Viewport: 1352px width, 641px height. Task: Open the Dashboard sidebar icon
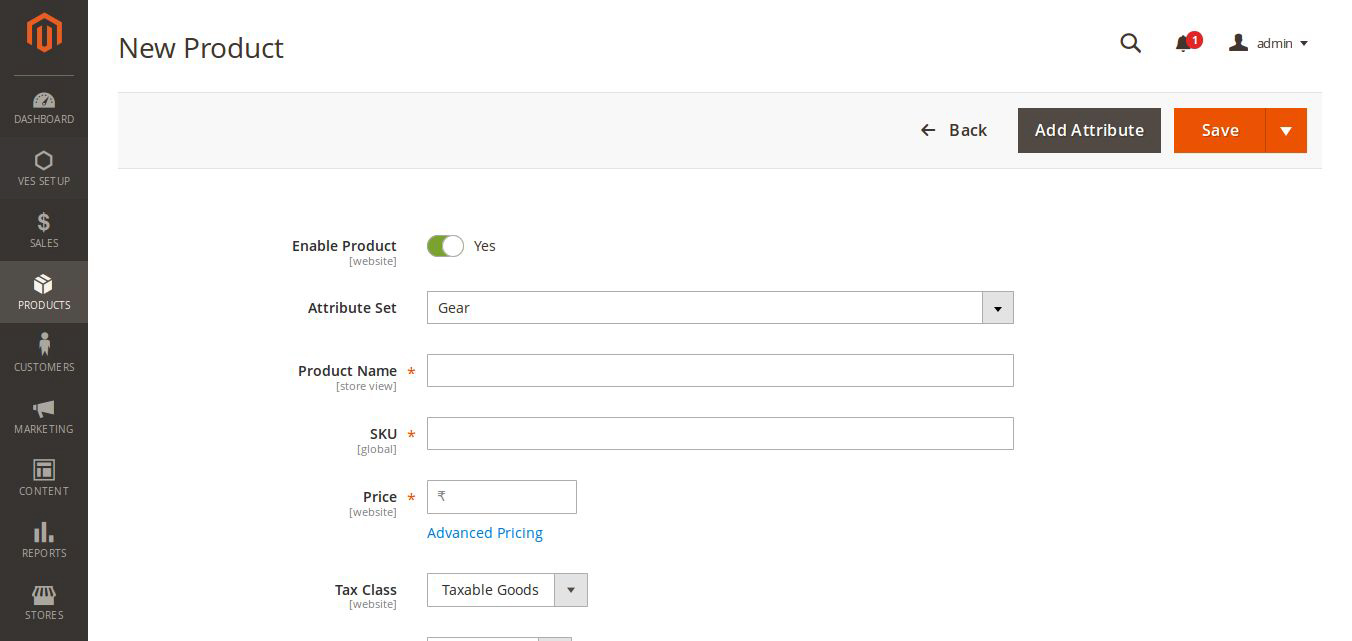[x=44, y=101]
